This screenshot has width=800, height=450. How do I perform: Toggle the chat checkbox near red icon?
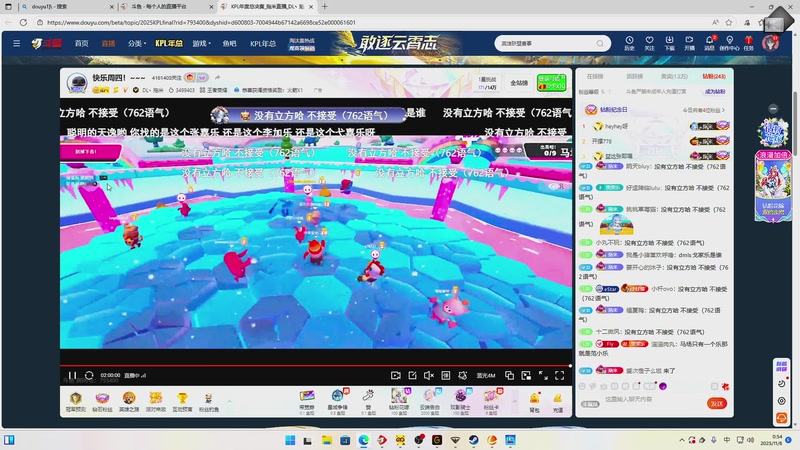(x=714, y=386)
